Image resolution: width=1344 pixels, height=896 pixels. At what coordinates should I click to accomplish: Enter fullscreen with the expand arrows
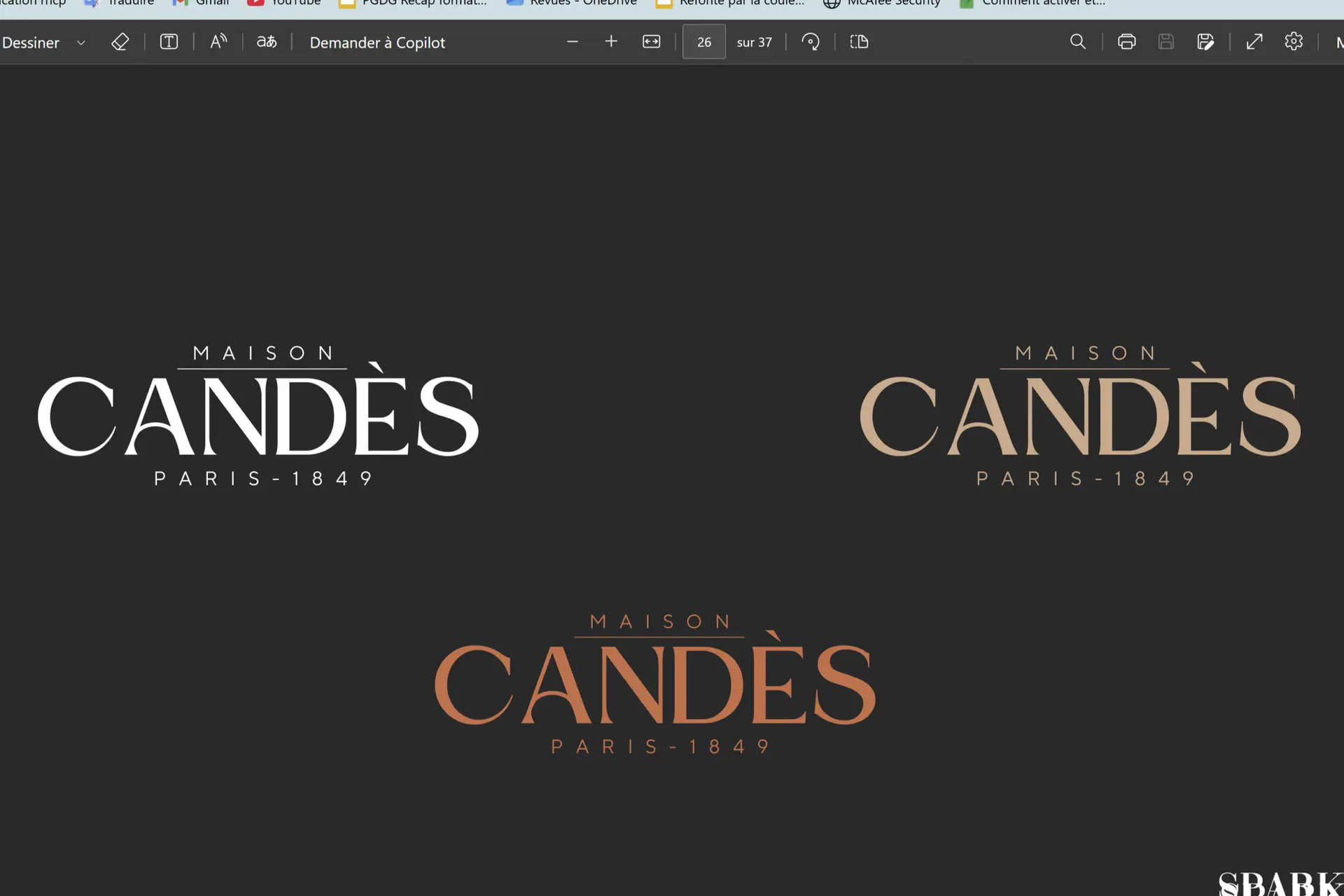coord(1254,42)
